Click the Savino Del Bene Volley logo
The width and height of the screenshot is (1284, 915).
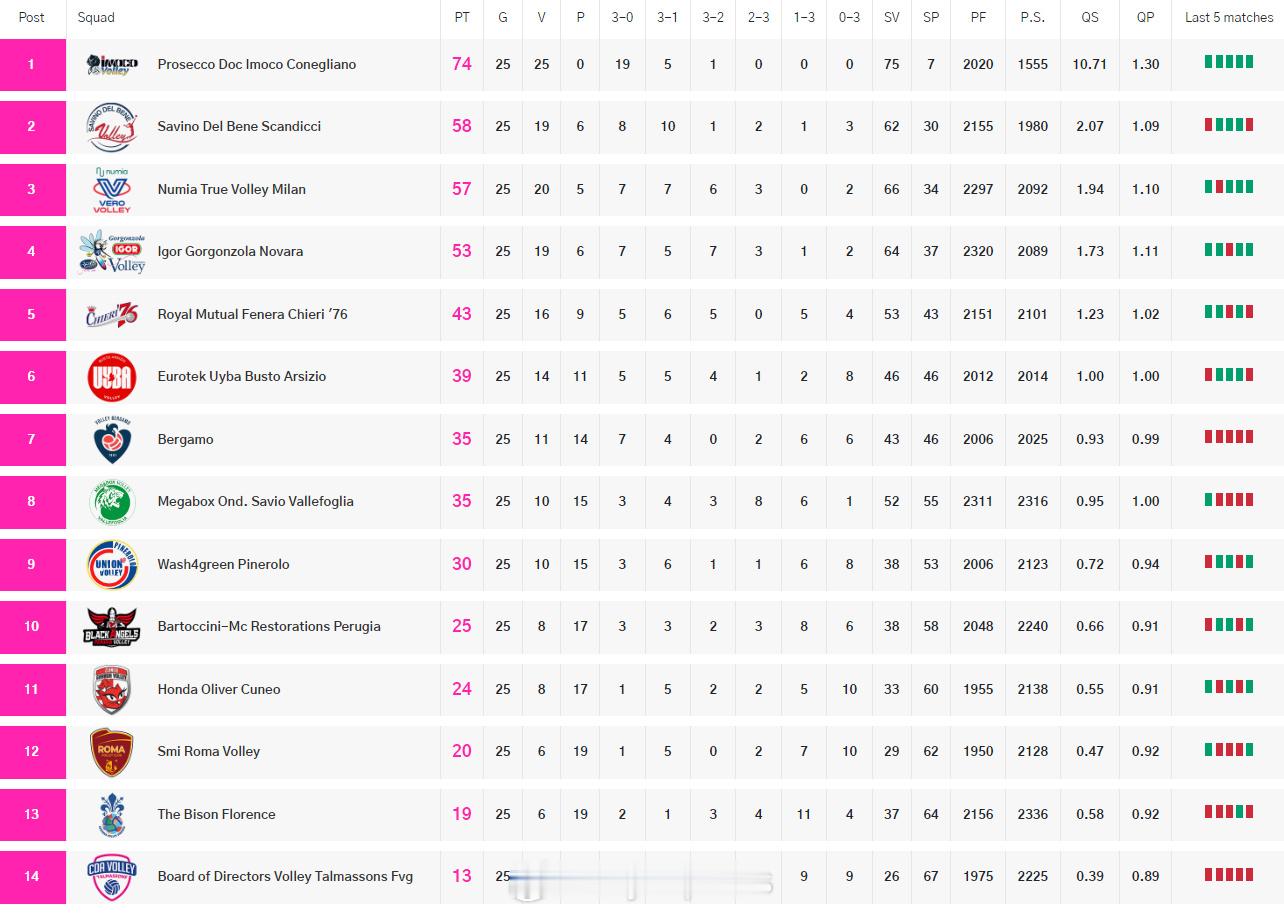click(112, 127)
